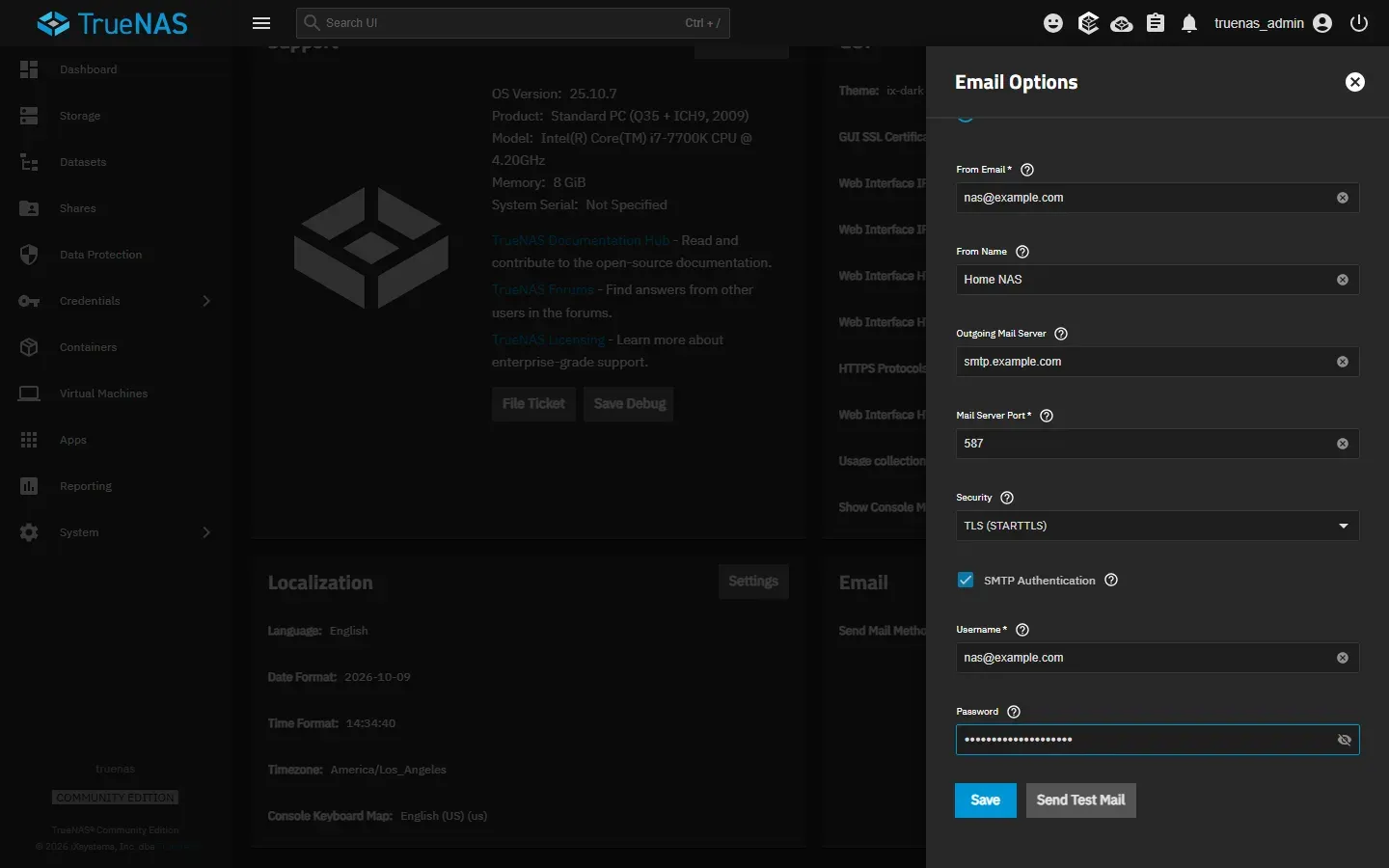Focus the Search UI field
The image size is (1389, 868).
[x=513, y=23]
